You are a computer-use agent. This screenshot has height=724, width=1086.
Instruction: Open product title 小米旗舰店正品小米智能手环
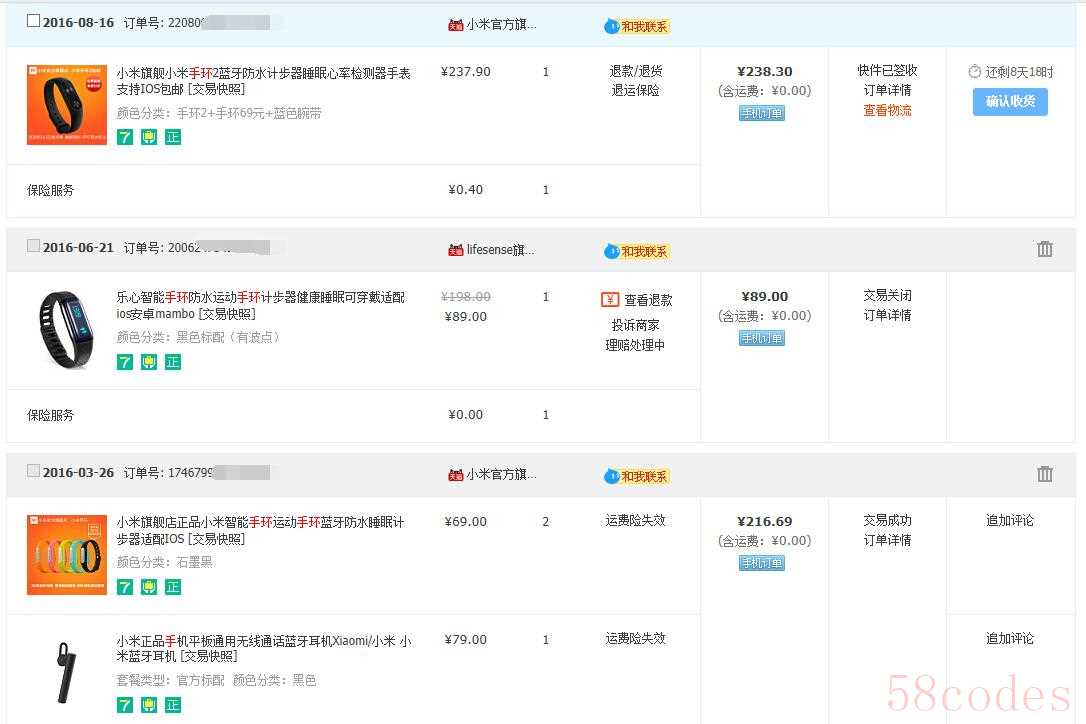pyautogui.click(x=260, y=531)
